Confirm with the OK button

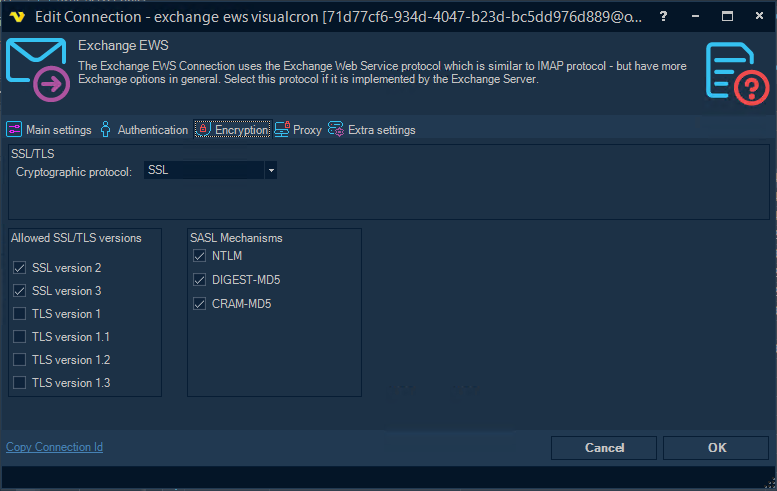[x=716, y=448]
